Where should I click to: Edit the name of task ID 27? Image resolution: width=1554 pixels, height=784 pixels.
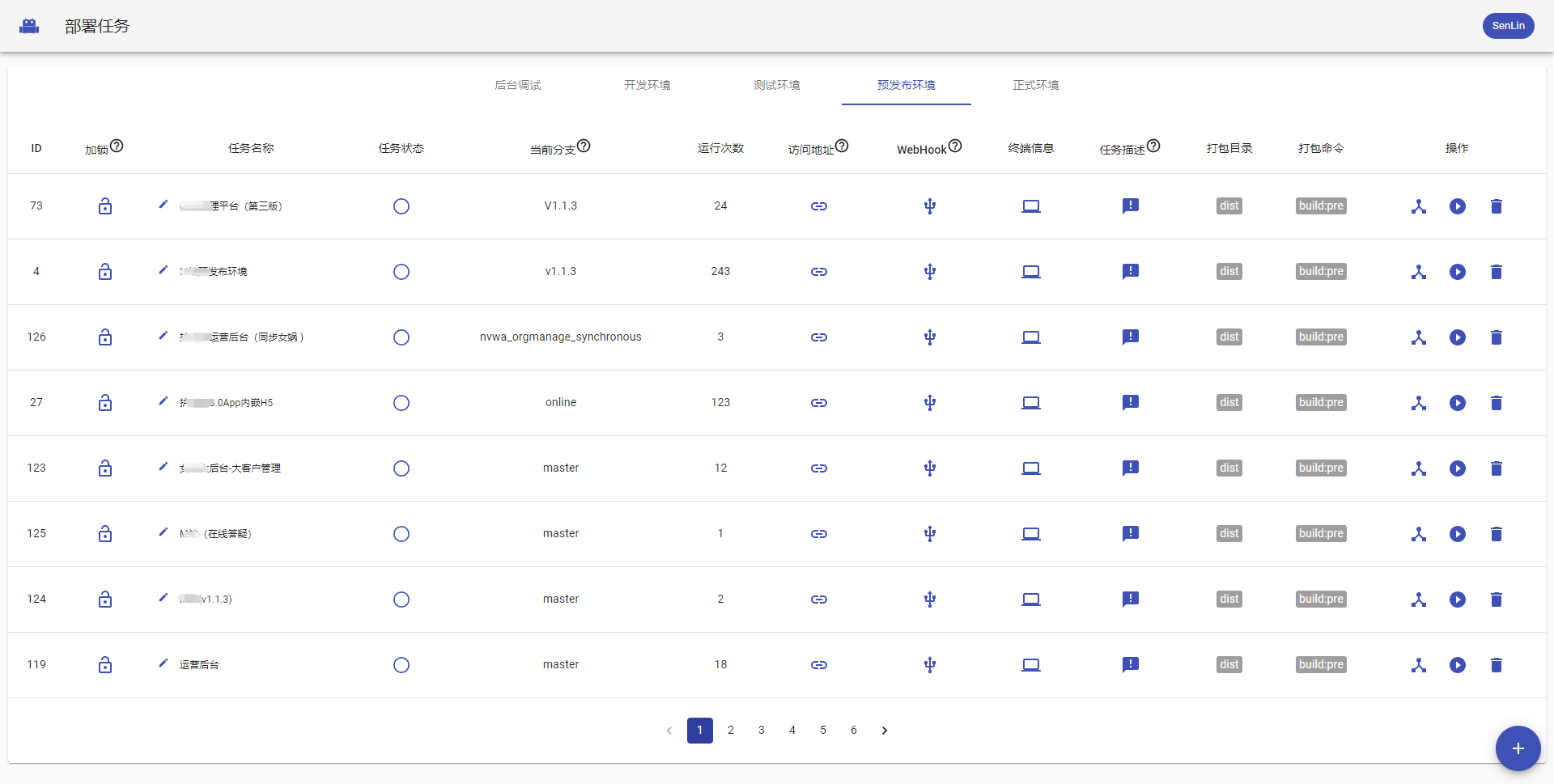coord(163,400)
